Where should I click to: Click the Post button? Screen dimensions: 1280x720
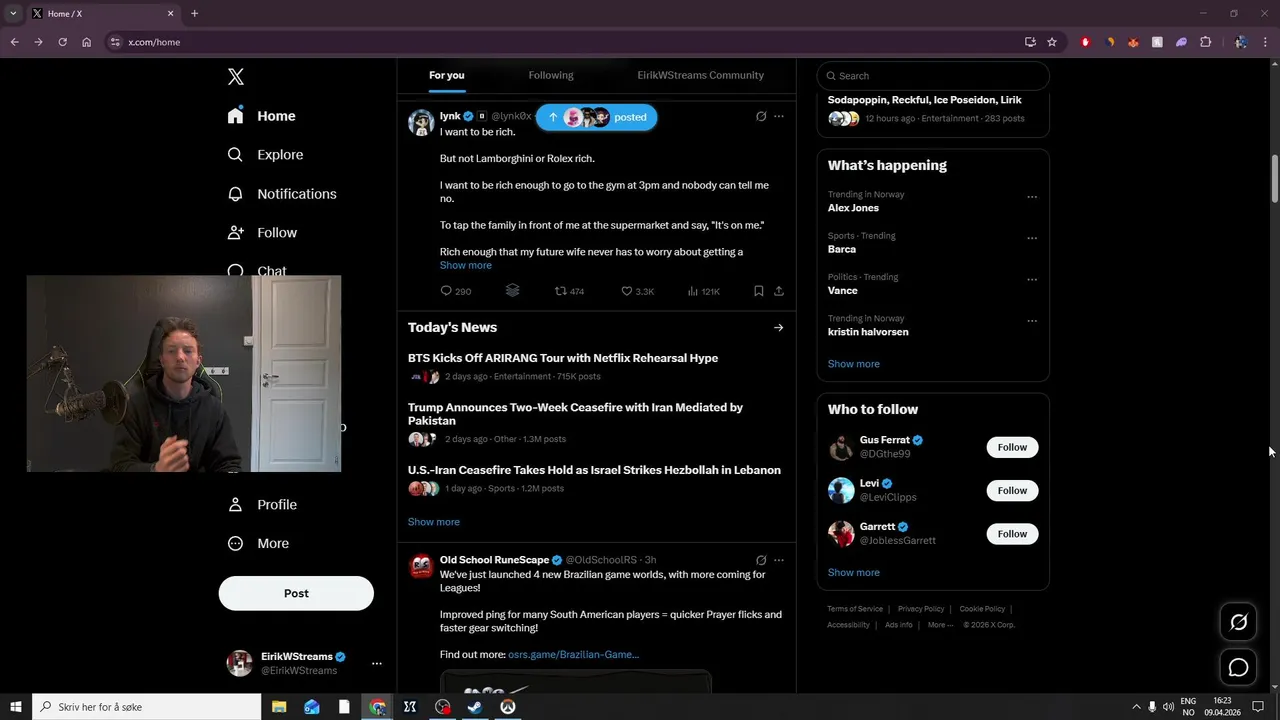[296, 593]
